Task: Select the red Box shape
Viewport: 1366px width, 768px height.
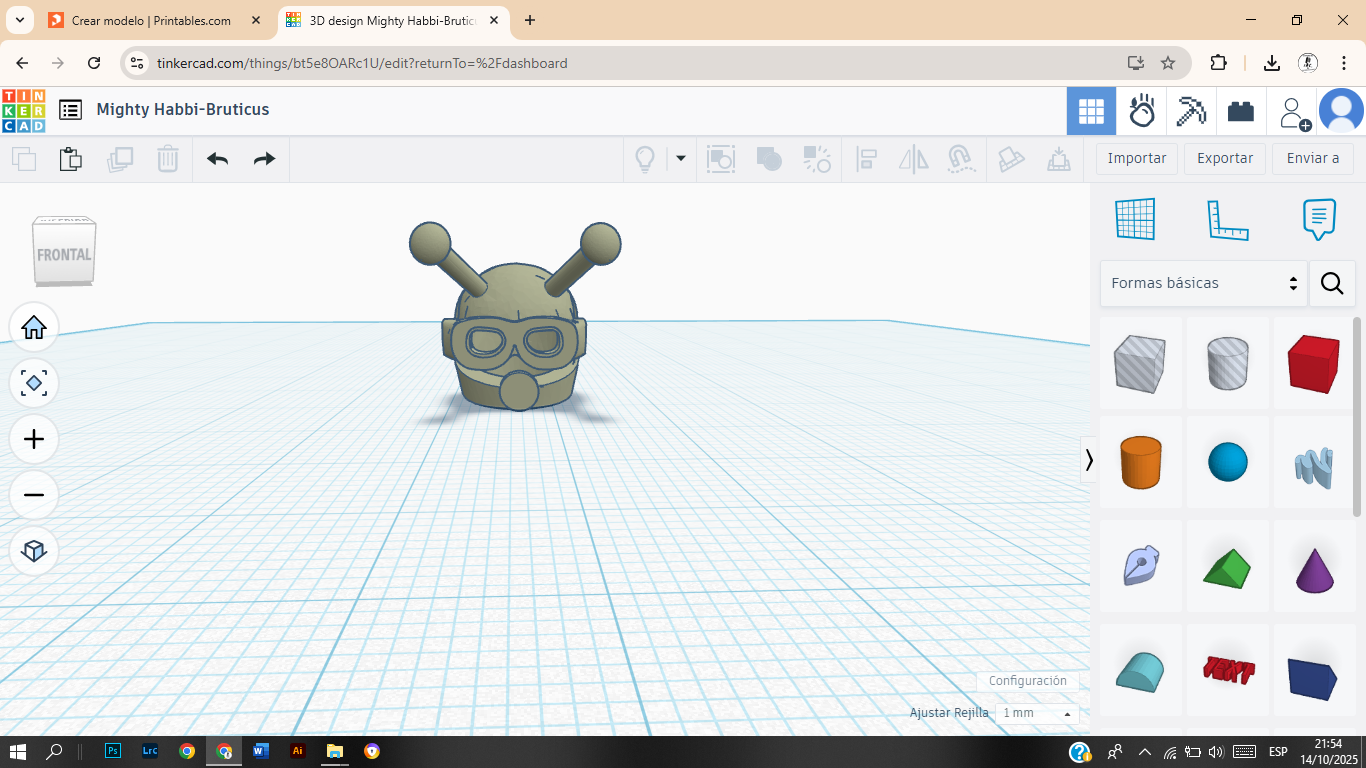Action: click(1313, 363)
